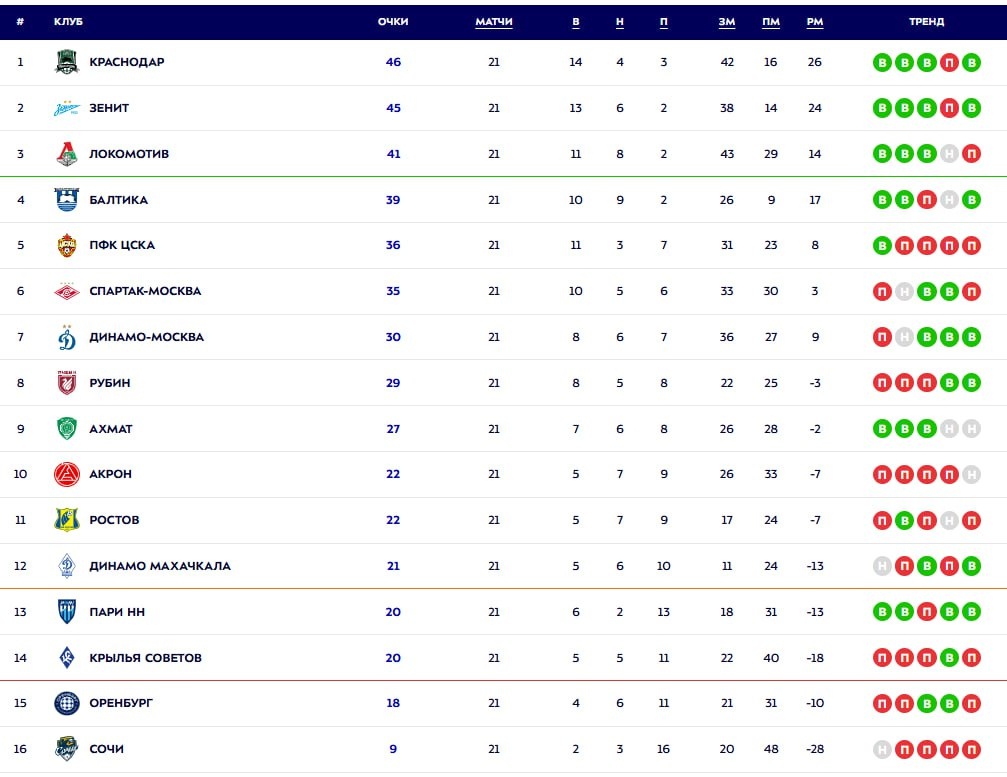1007x777 pixels.
Task: Click the ПФК ЦСКА club logo
Action: [x=67, y=245]
